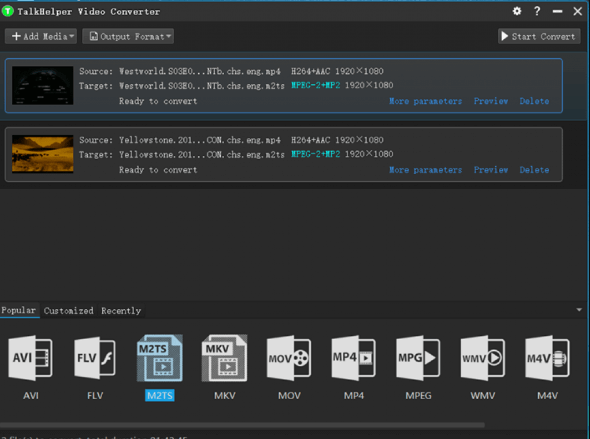Select the M4V format icon
This screenshot has height=439, width=590.
tap(547, 358)
